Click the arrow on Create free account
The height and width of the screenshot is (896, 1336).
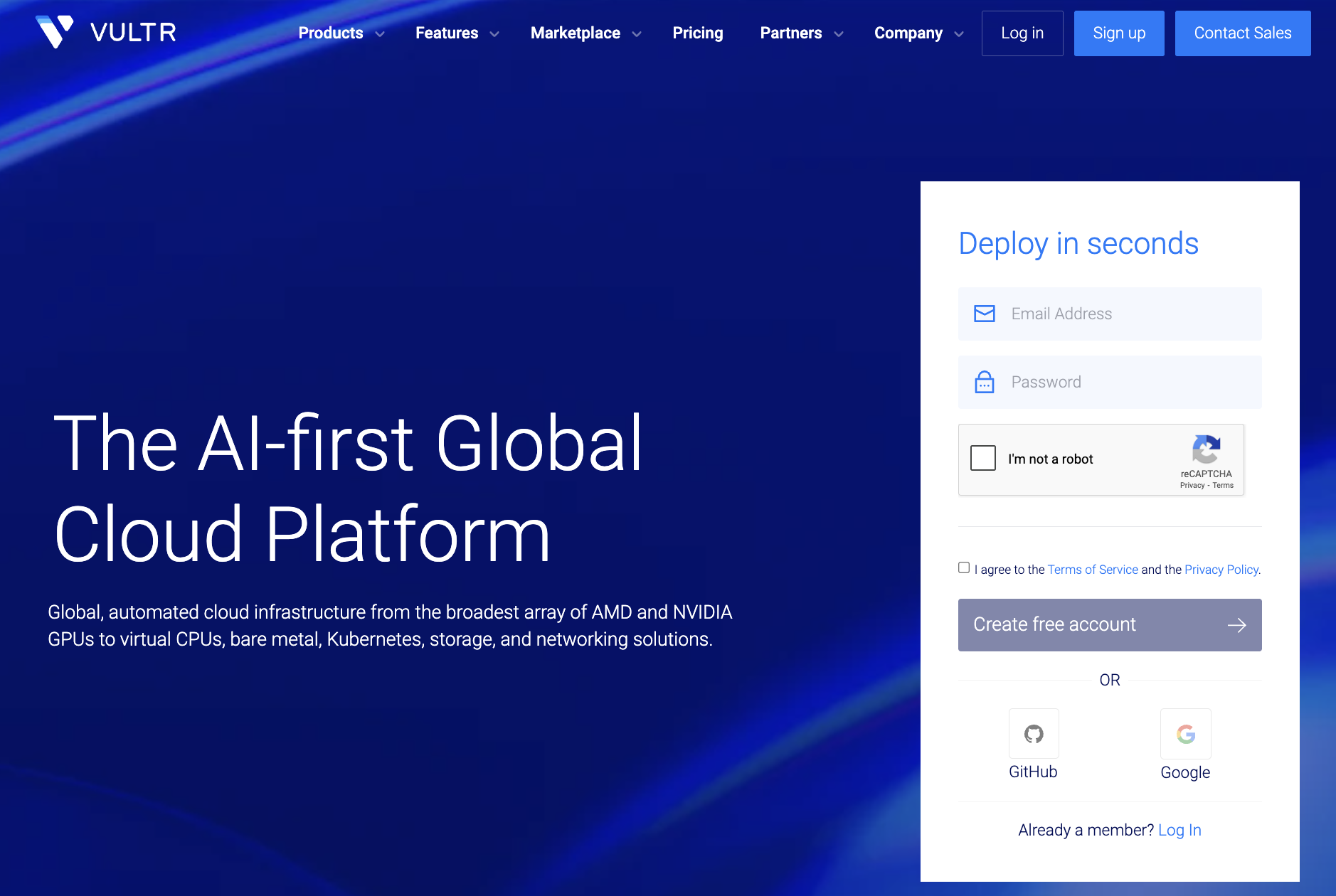click(x=1238, y=624)
